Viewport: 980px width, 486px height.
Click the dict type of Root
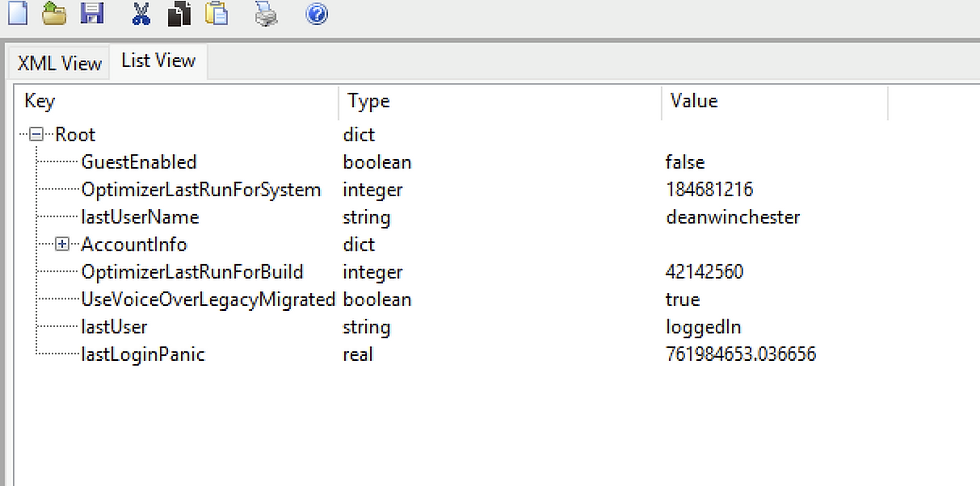click(359, 134)
